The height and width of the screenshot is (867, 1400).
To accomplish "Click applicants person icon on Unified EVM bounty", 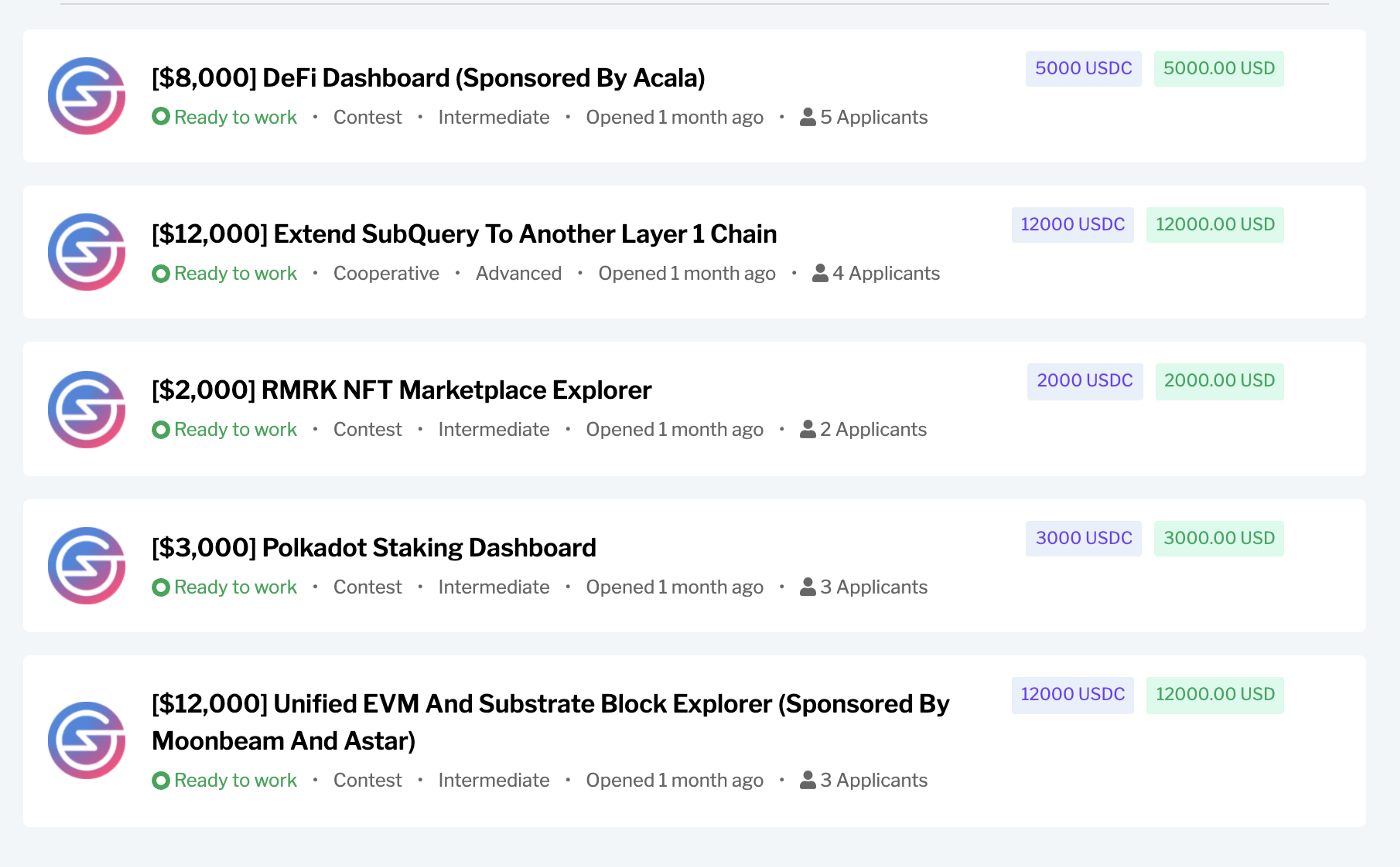I will (x=808, y=781).
